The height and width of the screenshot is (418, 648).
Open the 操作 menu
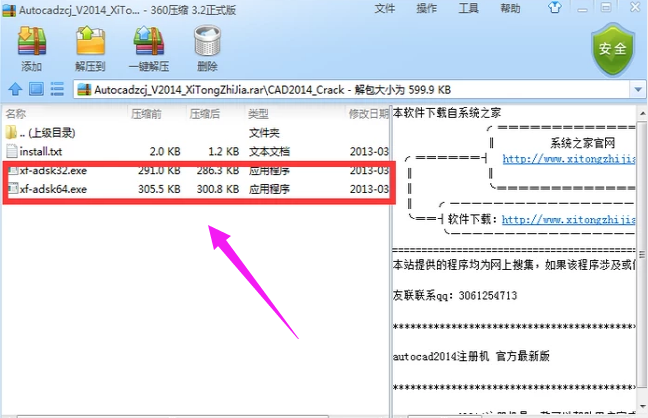(426, 8)
